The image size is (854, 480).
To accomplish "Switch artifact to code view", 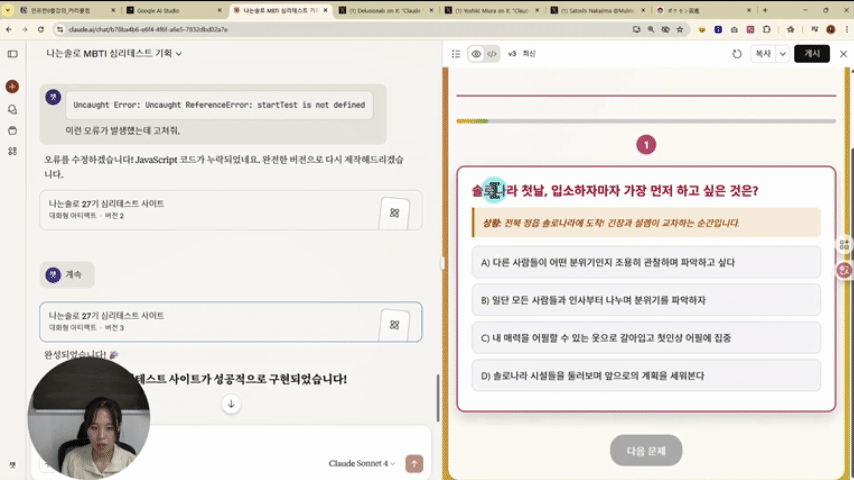I will coord(492,54).
